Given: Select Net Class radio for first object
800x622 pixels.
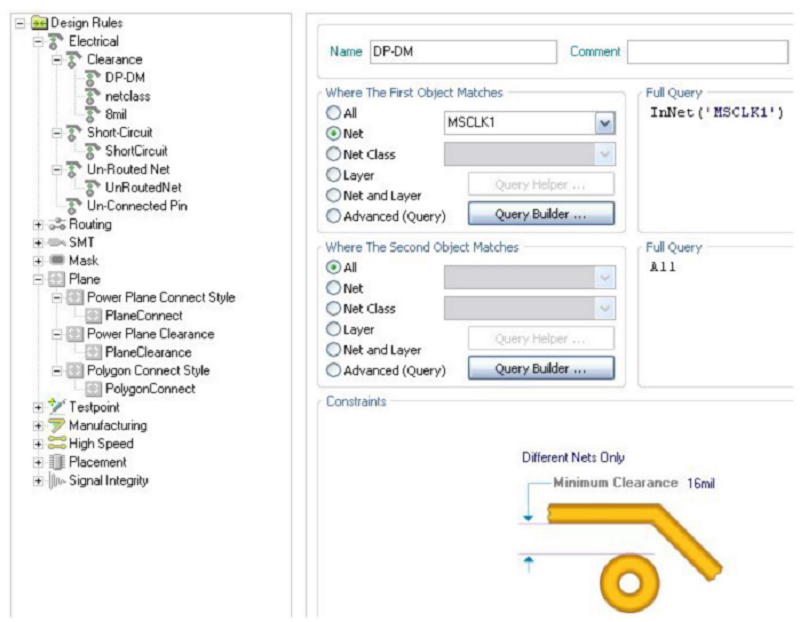Looking at the screenshot, I should 334,154.
